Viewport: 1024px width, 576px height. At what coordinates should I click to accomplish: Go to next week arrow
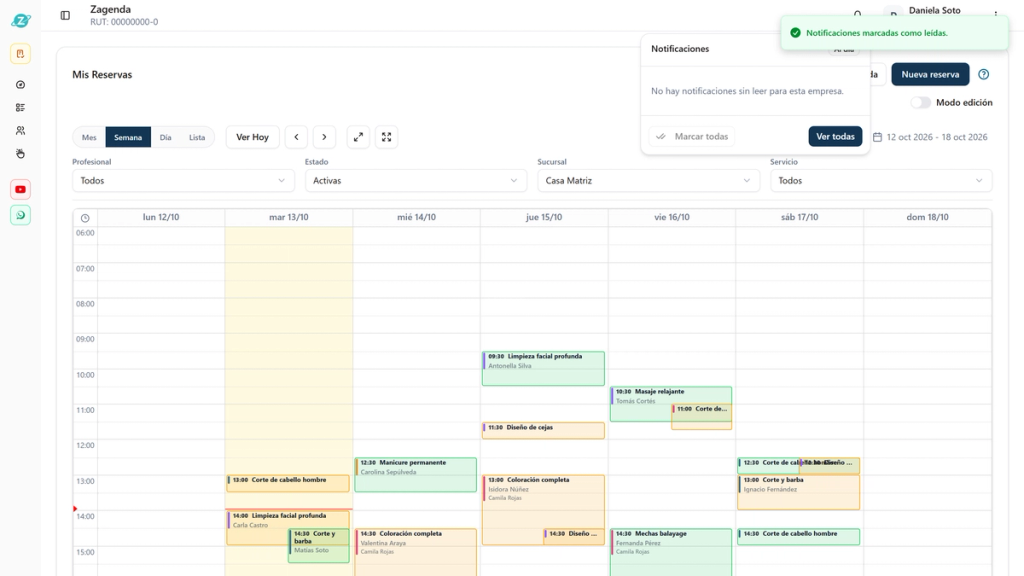pyautogui.click(x=325, y=137)
